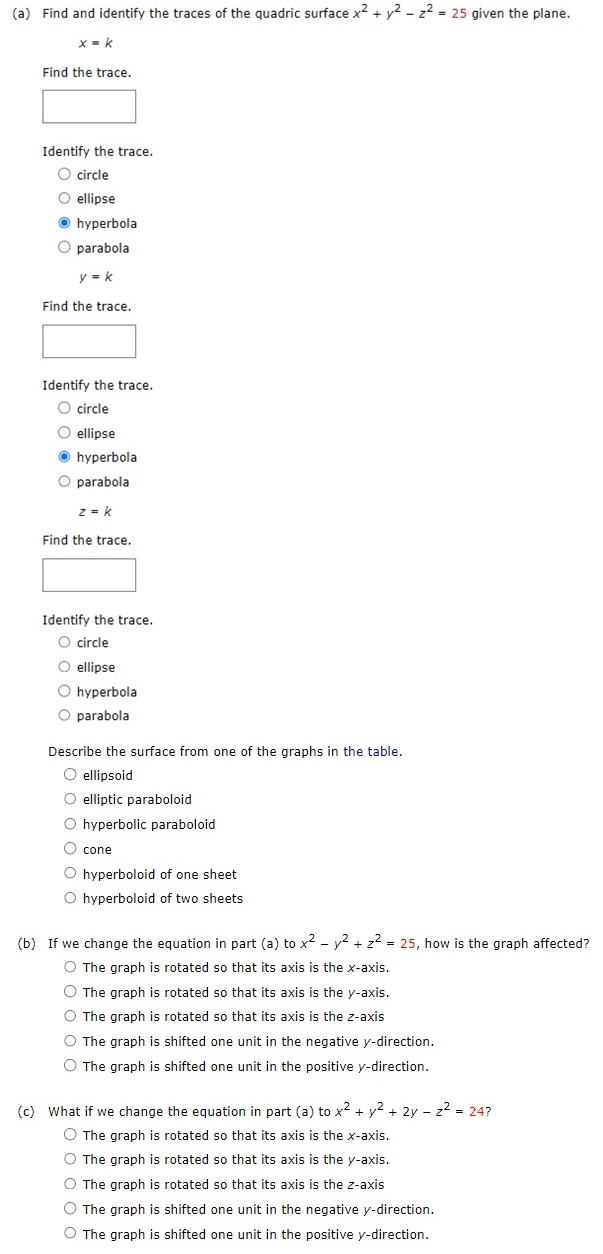Pick "hyperboloid of two sheets" option
This screenshot has height=1254, width=603.
click(x=71, y=898)
